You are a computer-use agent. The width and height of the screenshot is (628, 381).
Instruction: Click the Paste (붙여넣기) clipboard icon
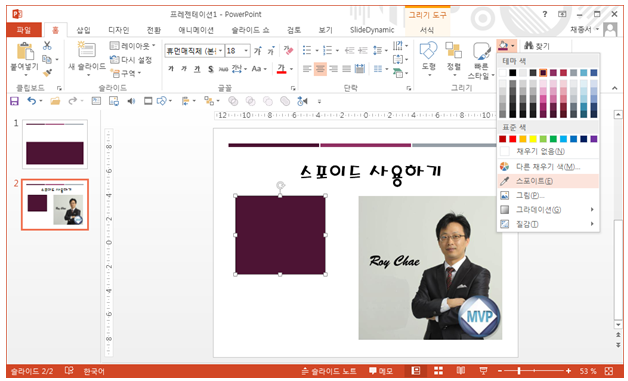[x=25, y=52]
